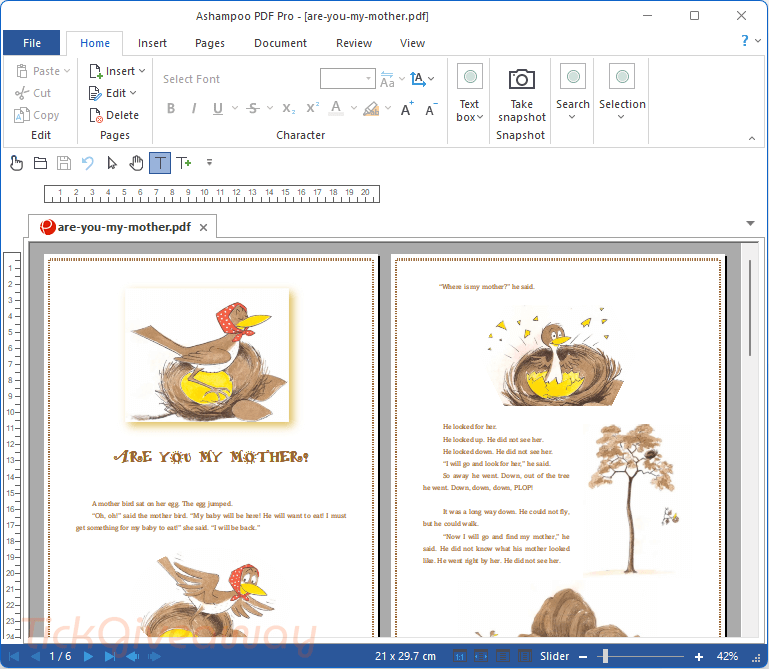
Task: Open the File menu
Action: click(32, 43)
